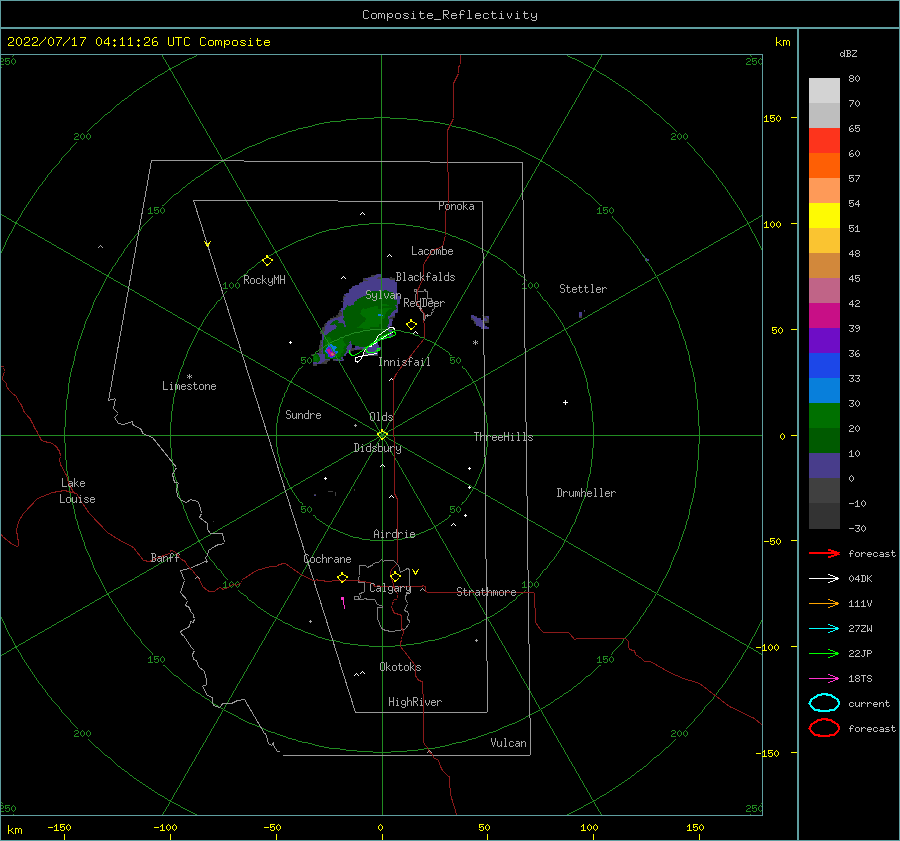The image size is (900, 841).
Task: Click the HighRiver city label
Action: [415, 702]
